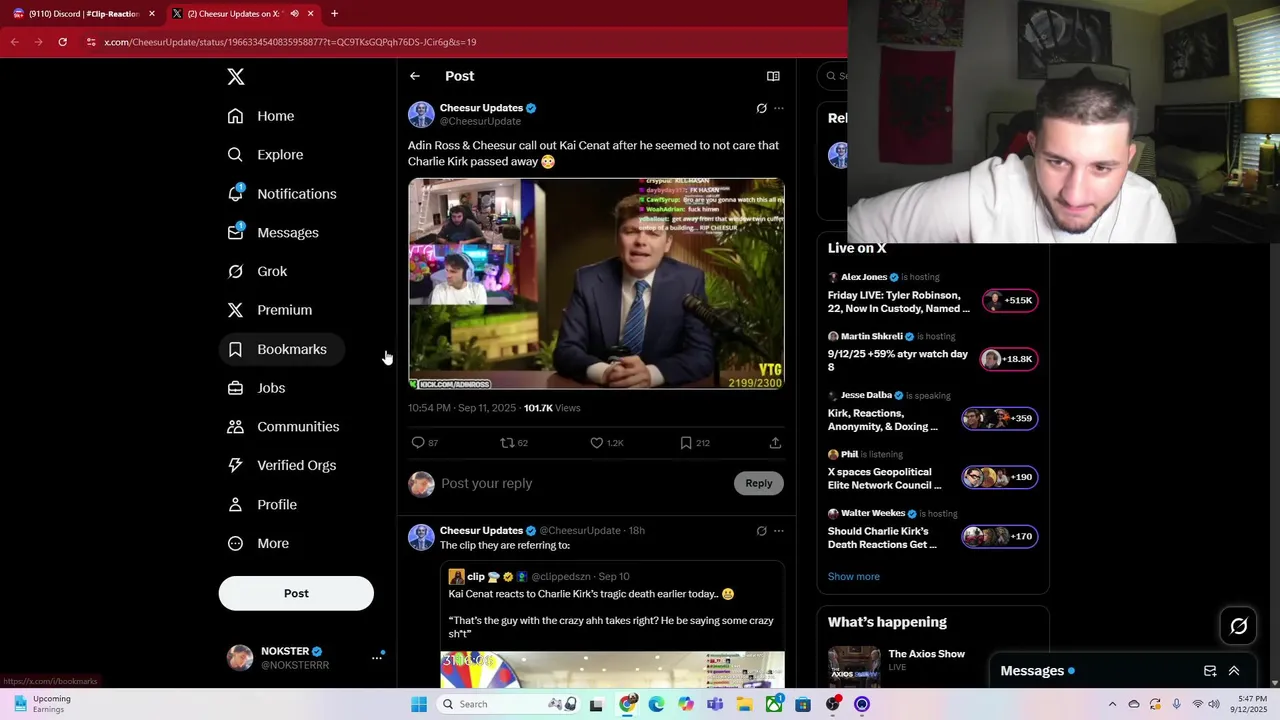
Task: Open the reader view icon
Action: pyautogui.click(x=773, y=76)
